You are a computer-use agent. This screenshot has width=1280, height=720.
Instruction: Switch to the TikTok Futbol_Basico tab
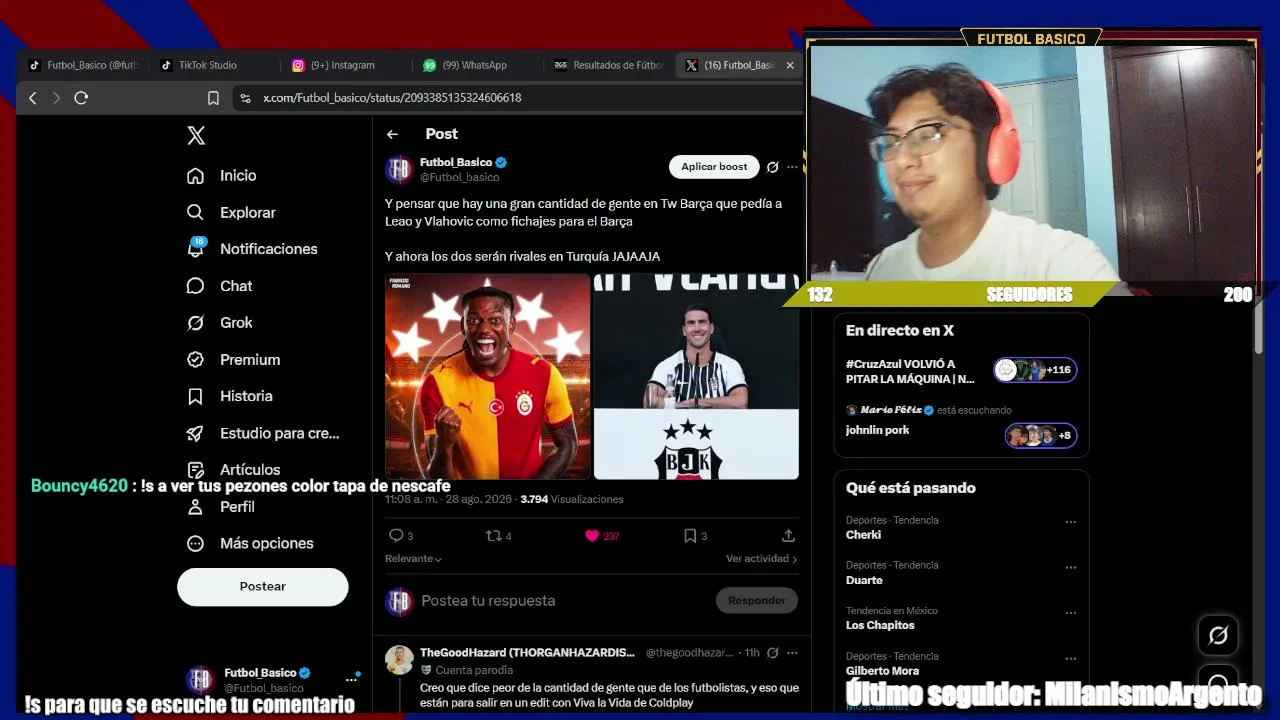(x=84, y=65)
